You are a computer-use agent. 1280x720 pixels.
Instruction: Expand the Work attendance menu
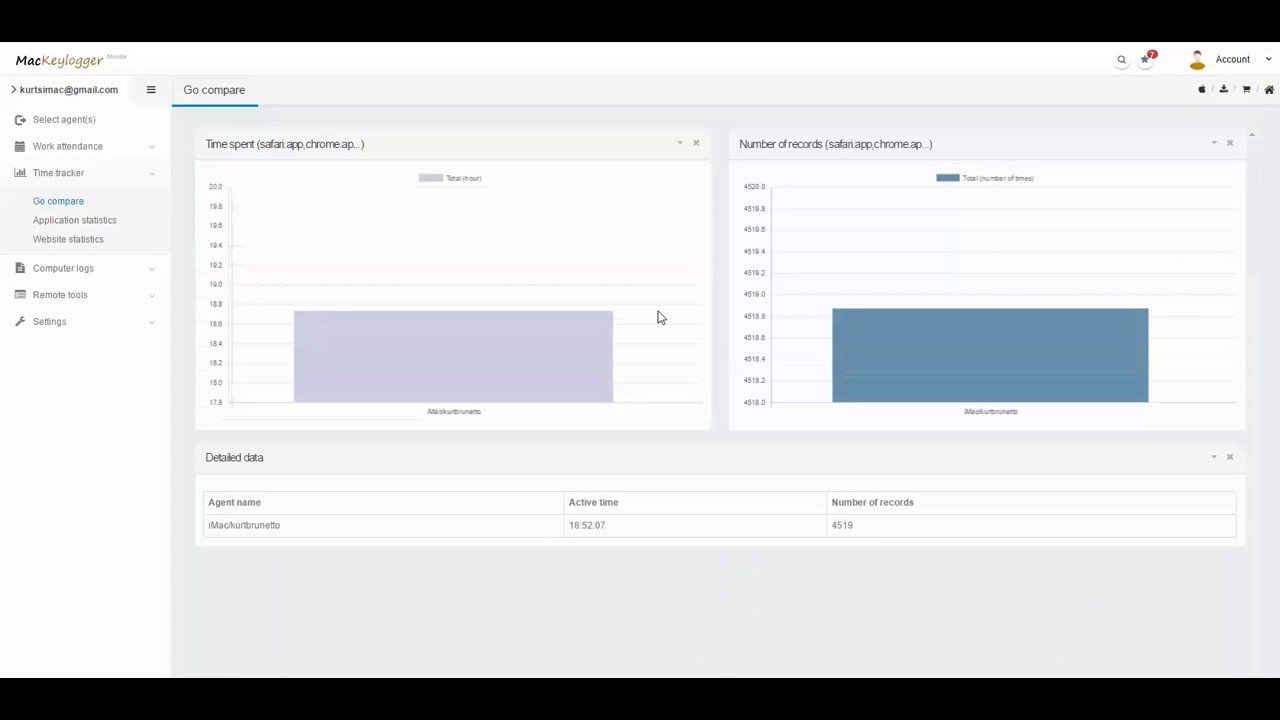pyautogui.click(x=67, y=146)
